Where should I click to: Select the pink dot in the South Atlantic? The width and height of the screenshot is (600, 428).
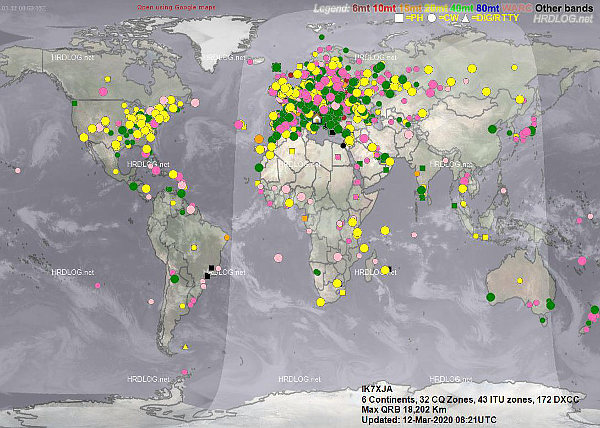point(278,258)
